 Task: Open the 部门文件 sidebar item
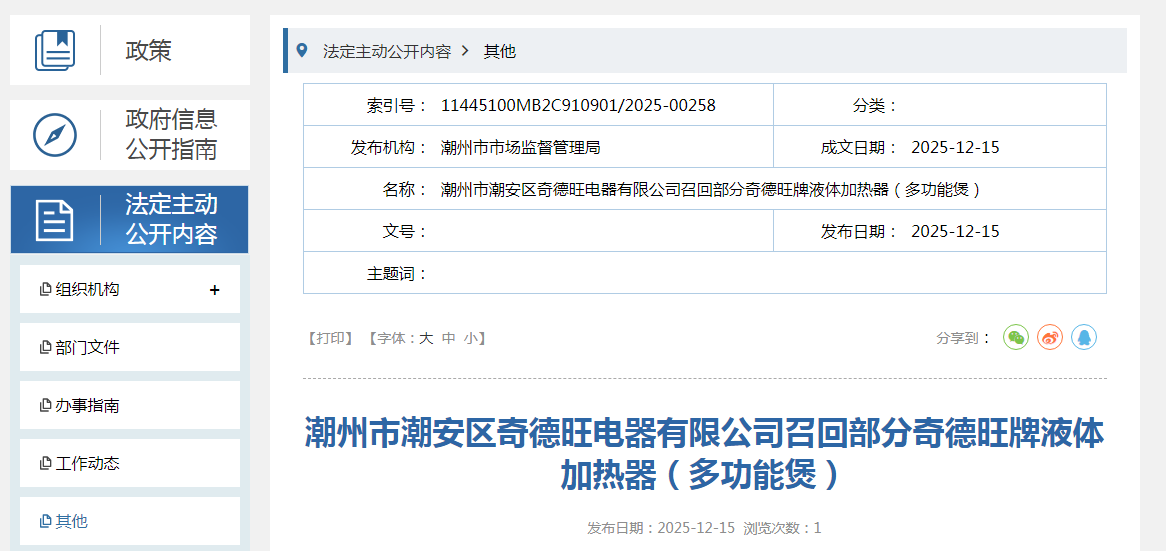87,348
